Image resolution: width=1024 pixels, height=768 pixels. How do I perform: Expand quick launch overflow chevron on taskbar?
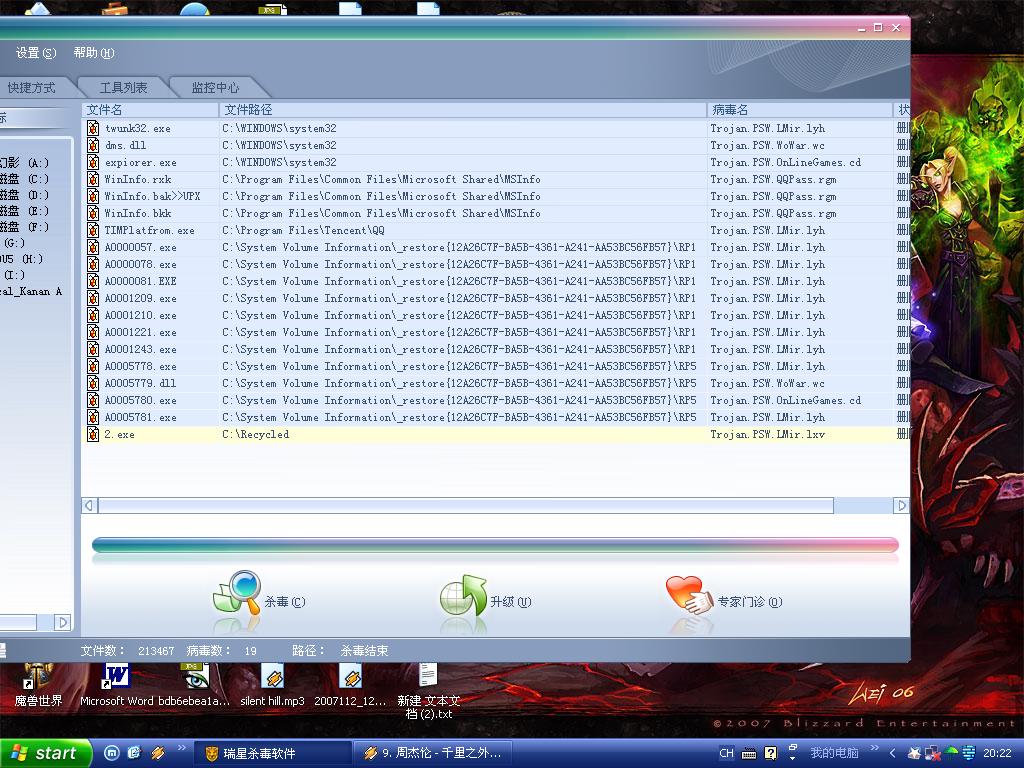pyautogui.click(x=182, y=748)
